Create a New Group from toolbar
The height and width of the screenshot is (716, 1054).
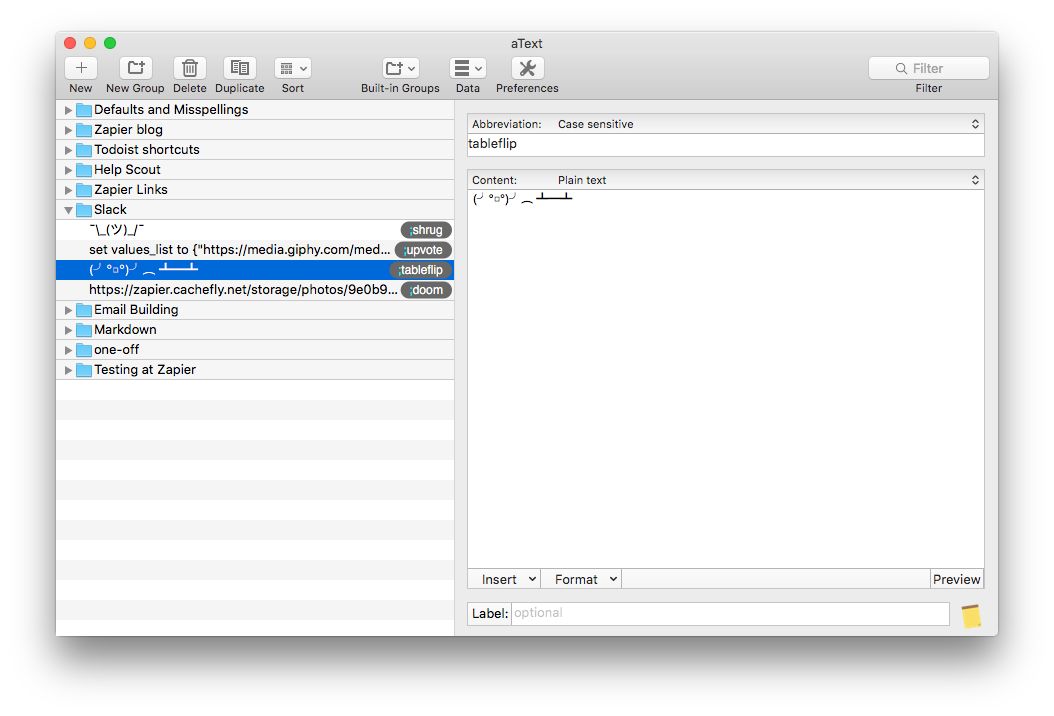click(135, 68)
